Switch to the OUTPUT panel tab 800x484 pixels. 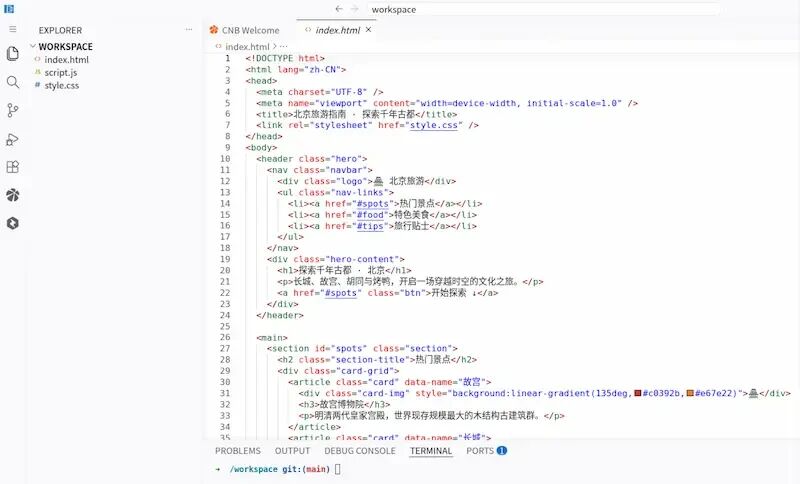pyautogui.click(x=292, y=451)
